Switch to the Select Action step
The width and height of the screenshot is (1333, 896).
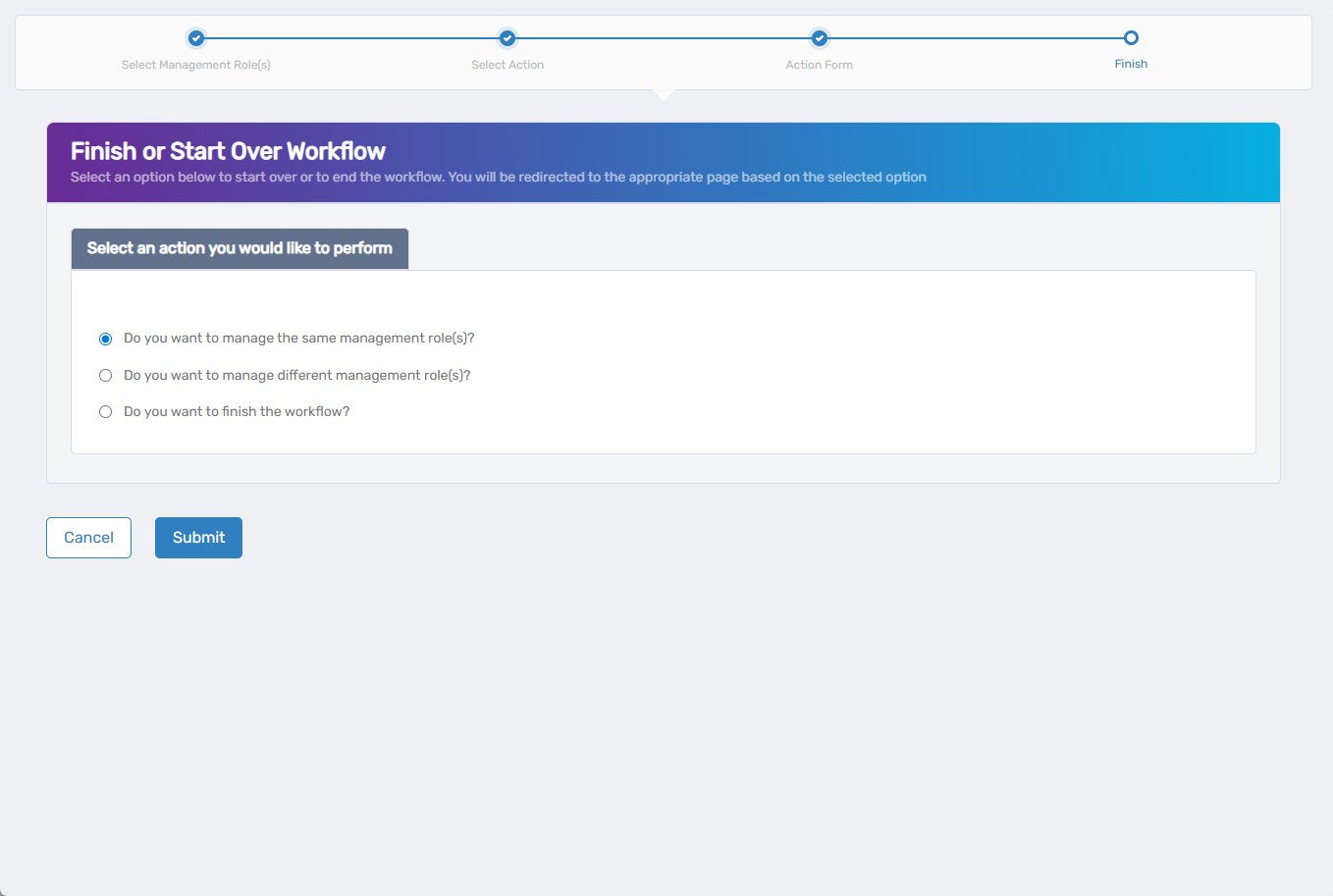[507, 63]
